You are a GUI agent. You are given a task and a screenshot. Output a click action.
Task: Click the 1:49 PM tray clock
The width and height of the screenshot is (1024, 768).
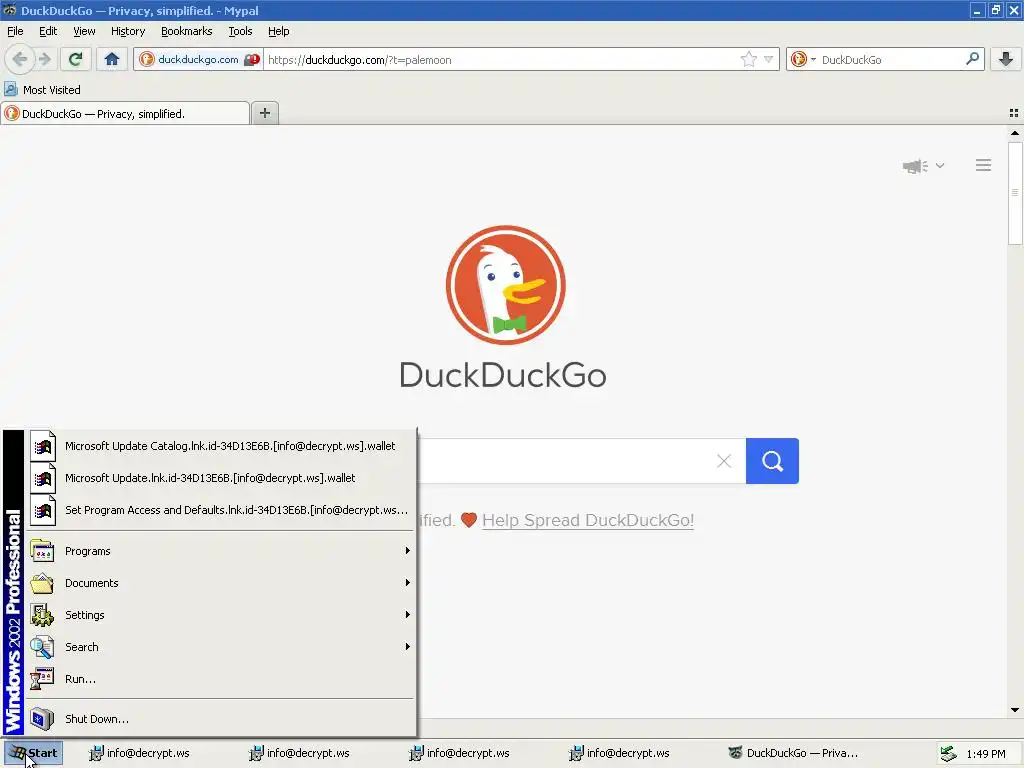[986, 754]
